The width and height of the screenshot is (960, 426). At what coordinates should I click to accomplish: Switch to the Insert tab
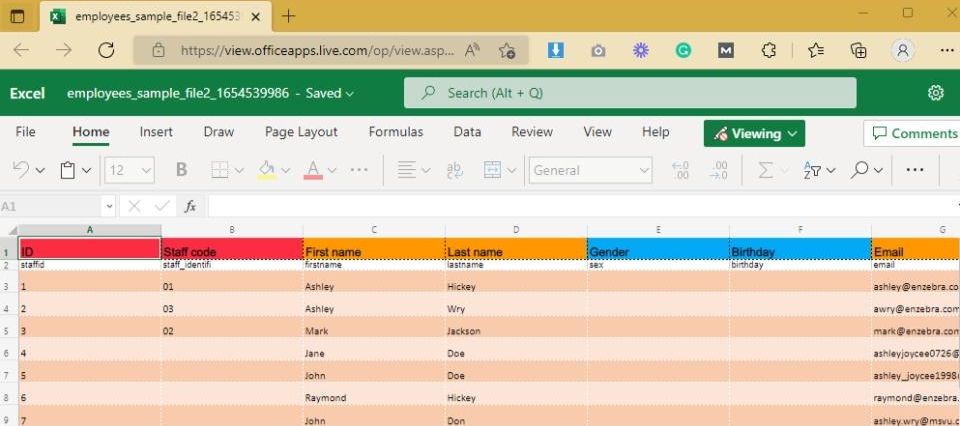156,132
